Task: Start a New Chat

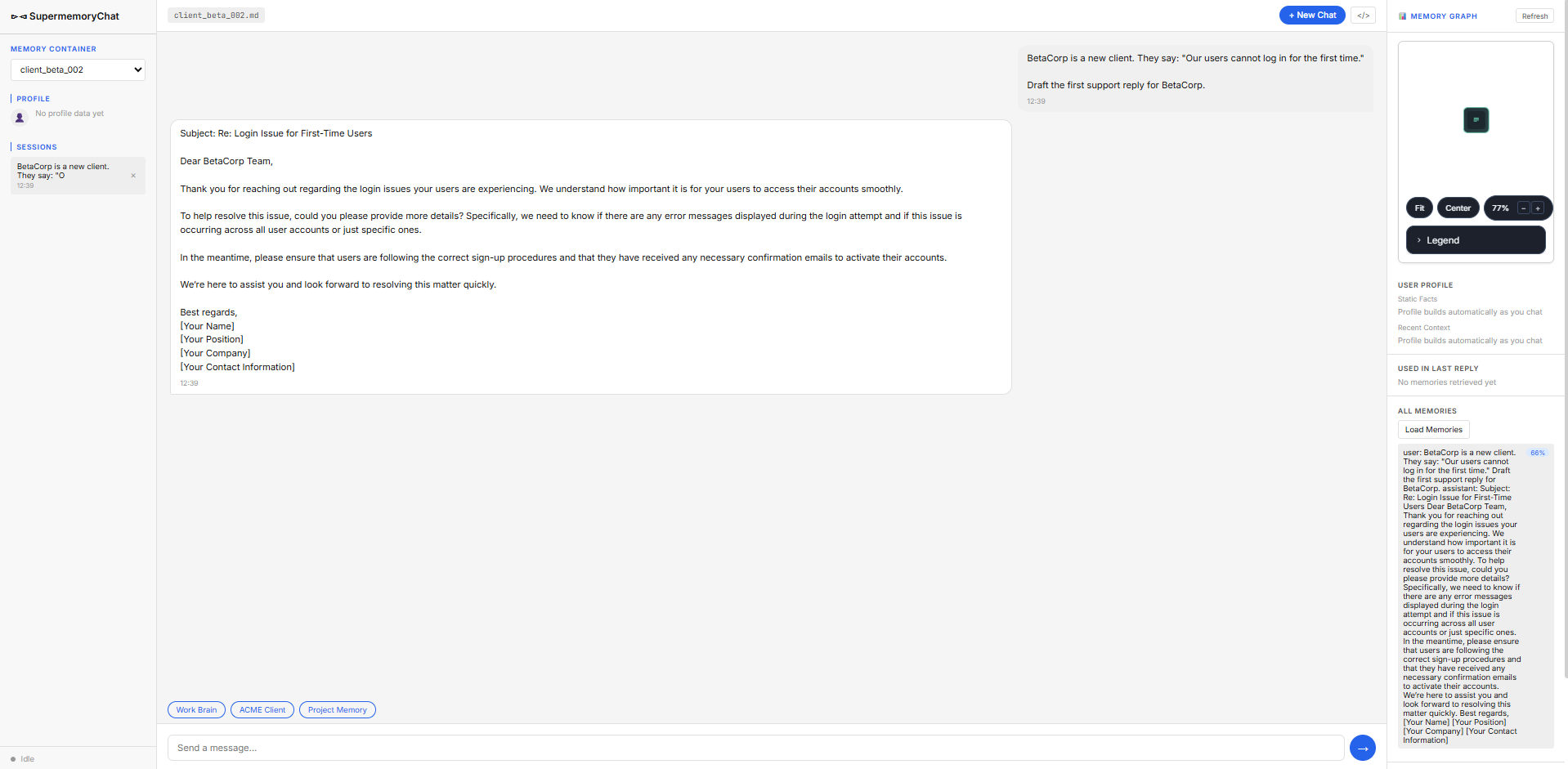Action: (x=1312, y=16)
